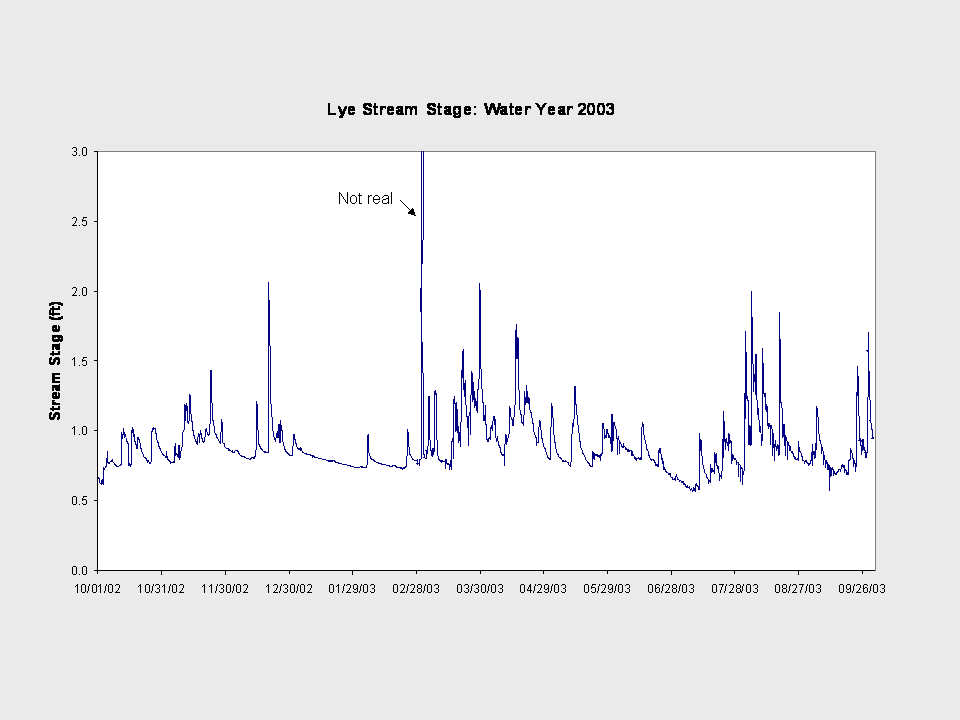Viewport: 960px width, 720px height.
Task: Select the 'Stream Stage (ft)' vertical axis title
Action: point(56,361)
